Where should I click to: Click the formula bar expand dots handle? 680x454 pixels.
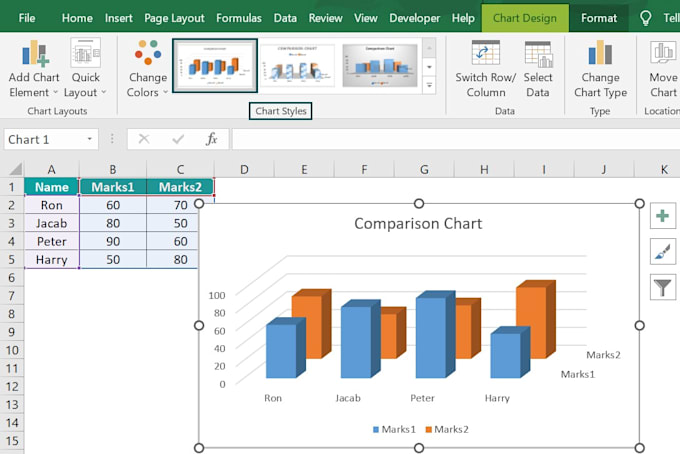(x=112, y=139)
